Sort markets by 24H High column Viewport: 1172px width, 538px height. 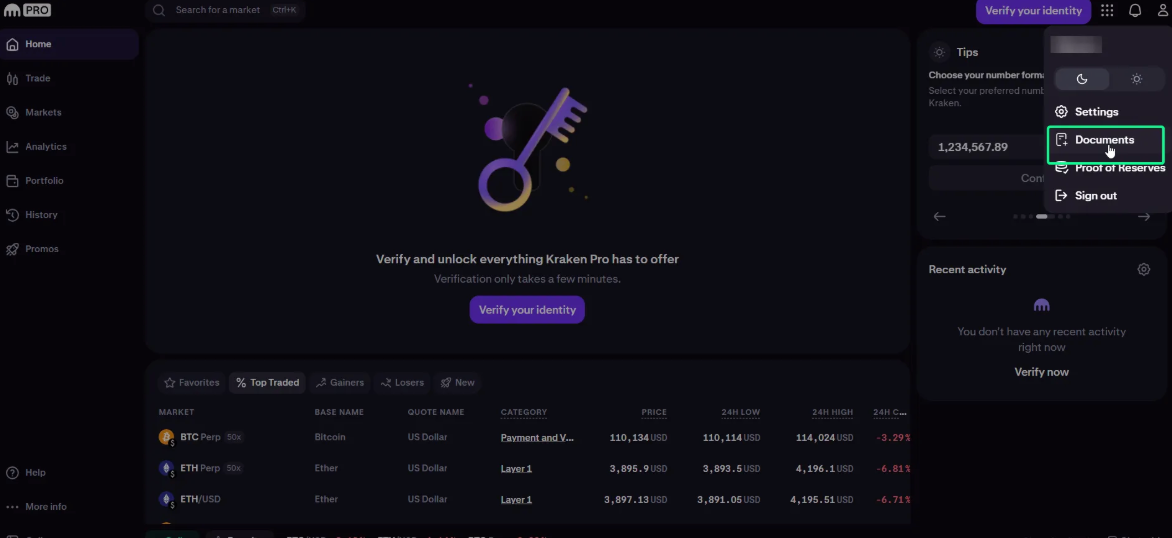point(832,412)
